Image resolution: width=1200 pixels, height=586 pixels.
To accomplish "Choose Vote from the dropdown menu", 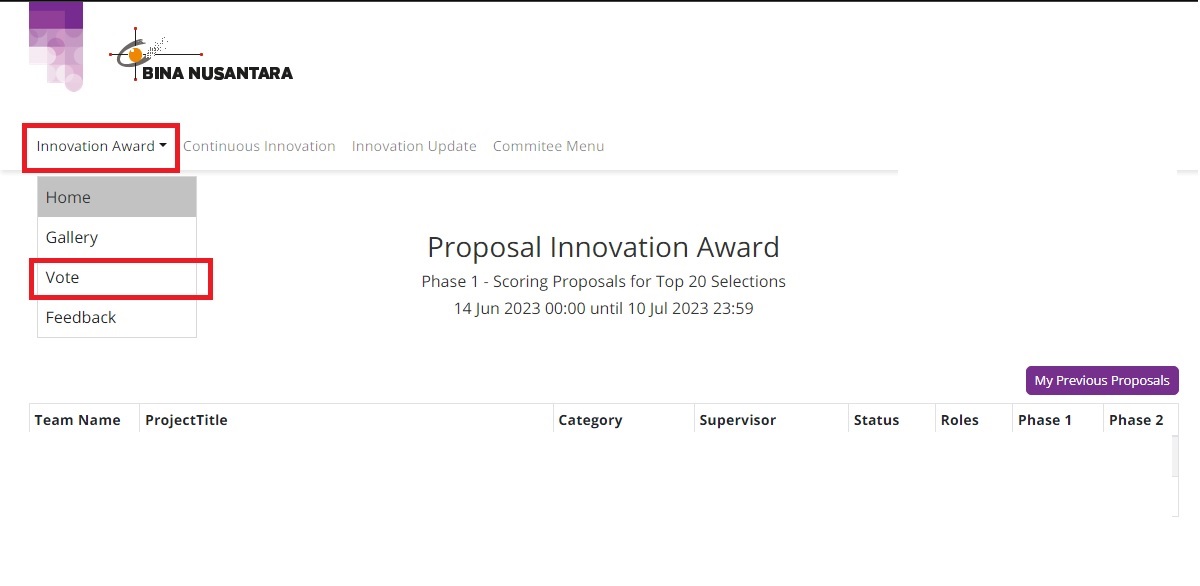I will (117, 277).
